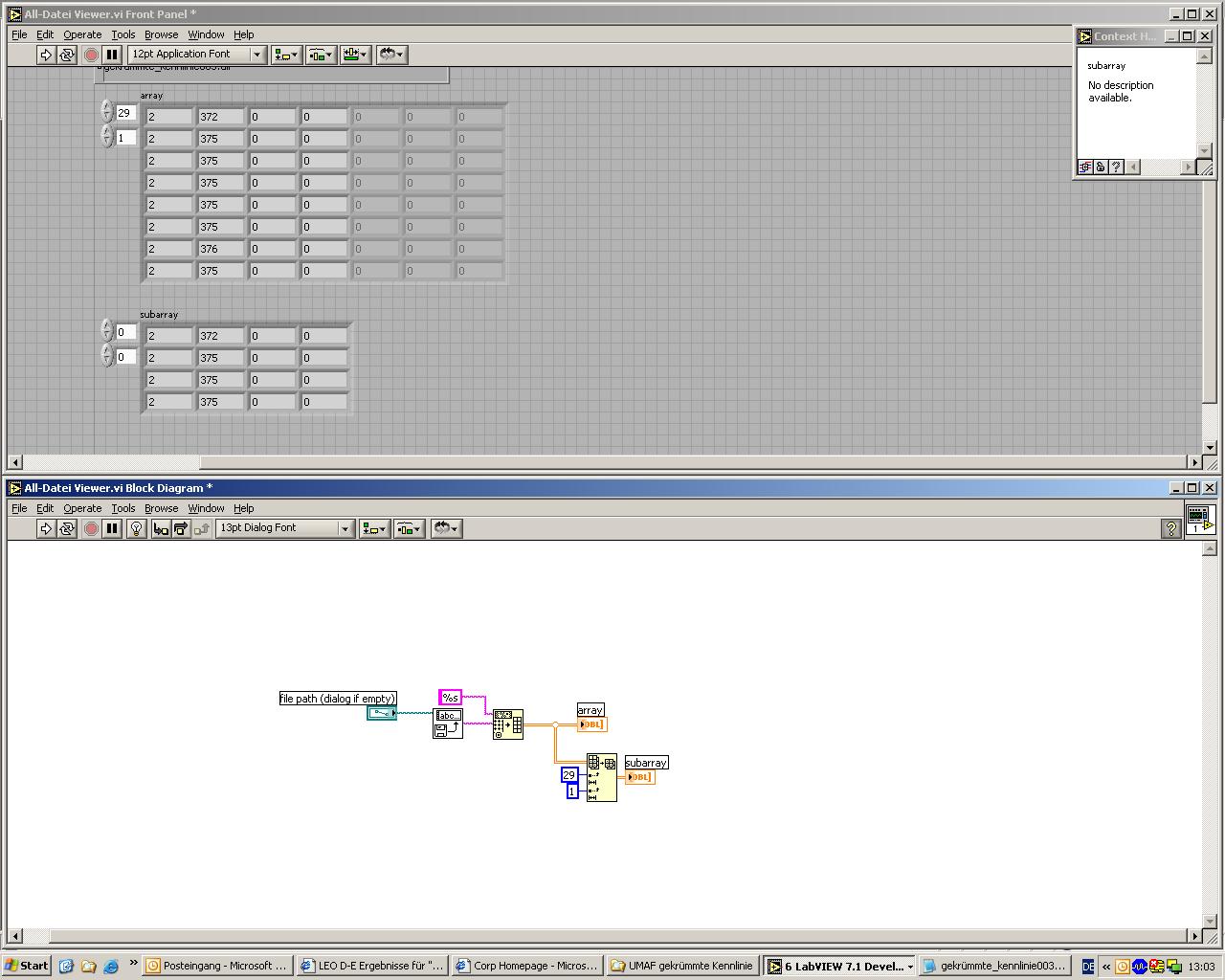Image resolution: width=1225 pixels, height=980 pixels.
Task: Select the Spreadsheet String To Array node
Action: click(x=508, y=724)
